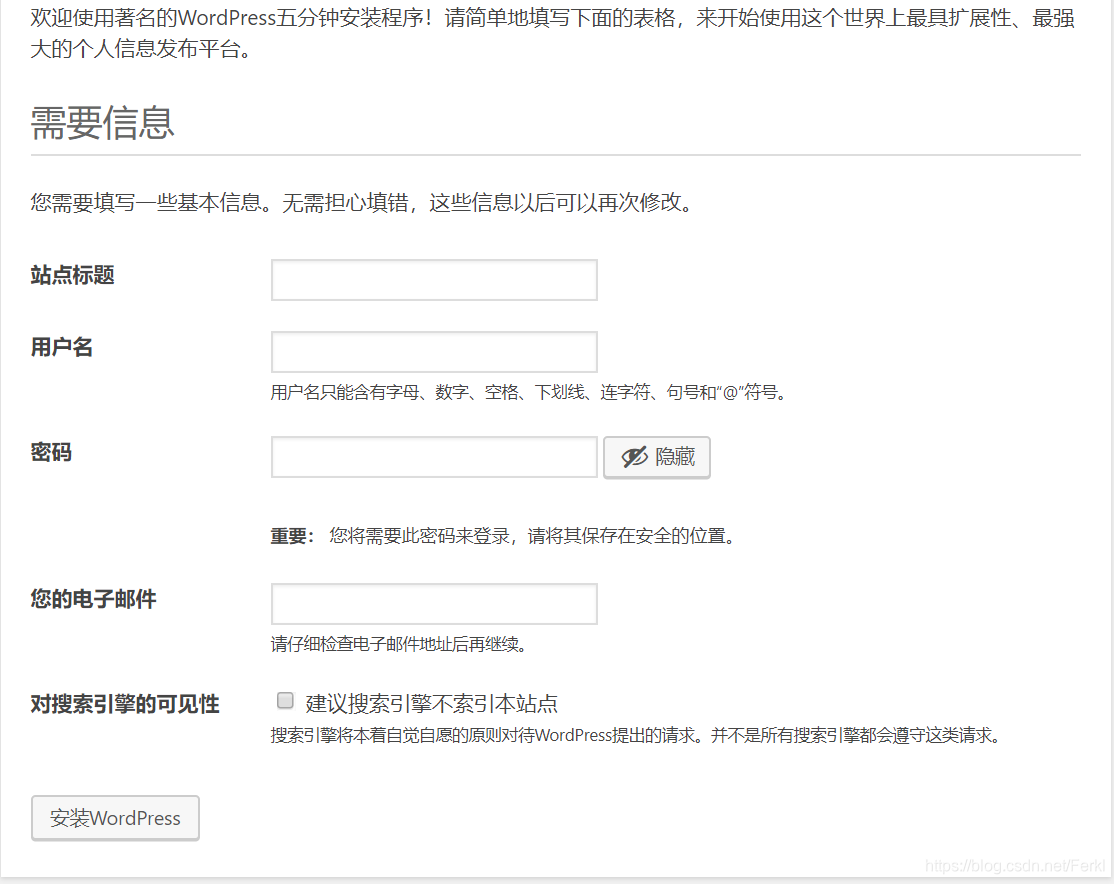This screenshot has width=1114, height=884.
Task: Click the 站点标题 label
Action: click(x=72, y=275)
